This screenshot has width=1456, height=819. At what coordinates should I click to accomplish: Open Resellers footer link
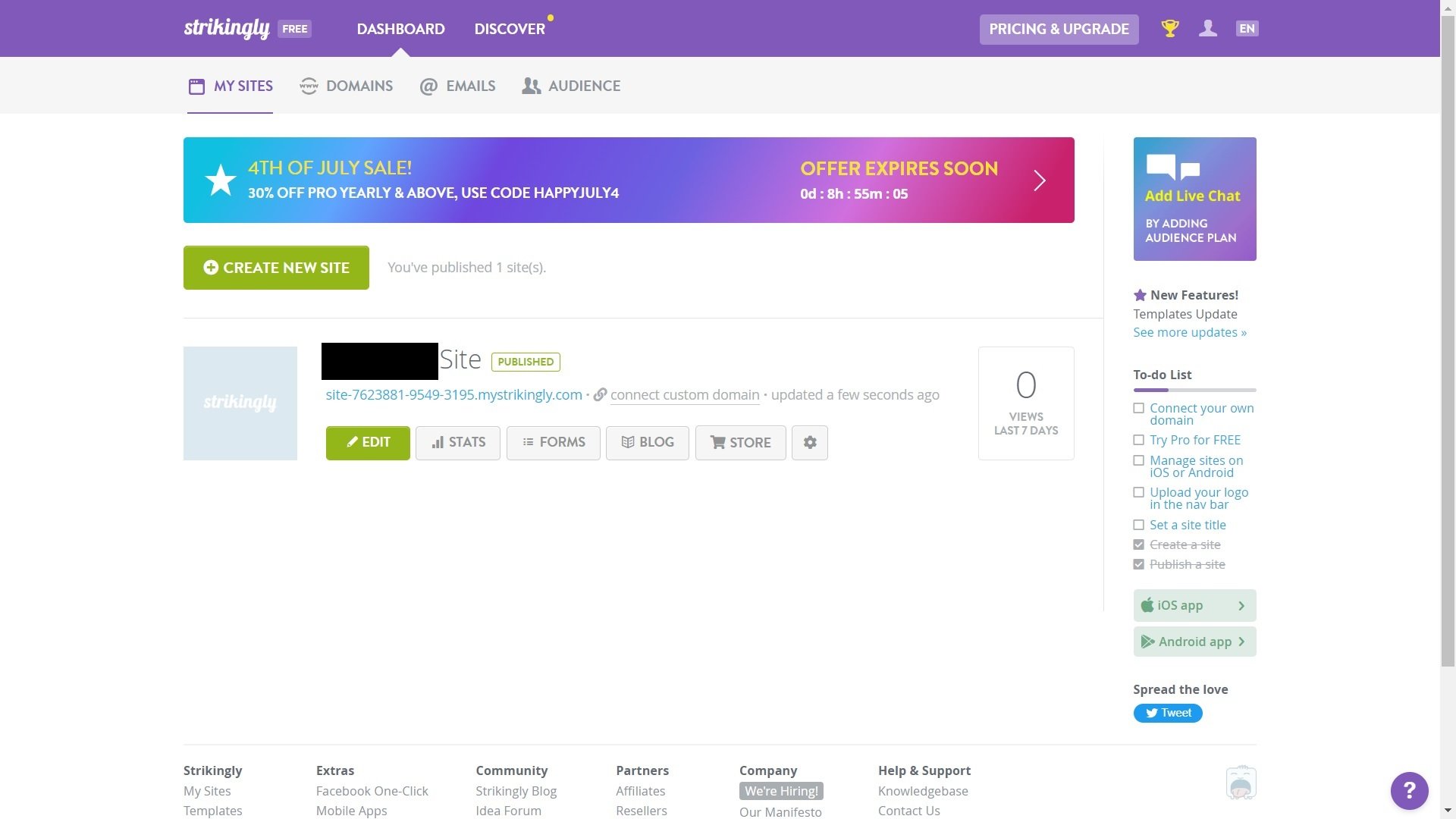coord(641,811)
